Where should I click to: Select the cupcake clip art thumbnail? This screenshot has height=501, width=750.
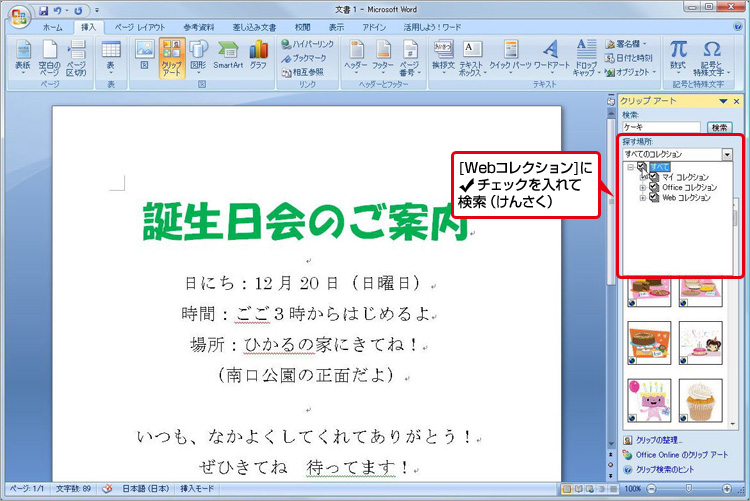(700, 401)
